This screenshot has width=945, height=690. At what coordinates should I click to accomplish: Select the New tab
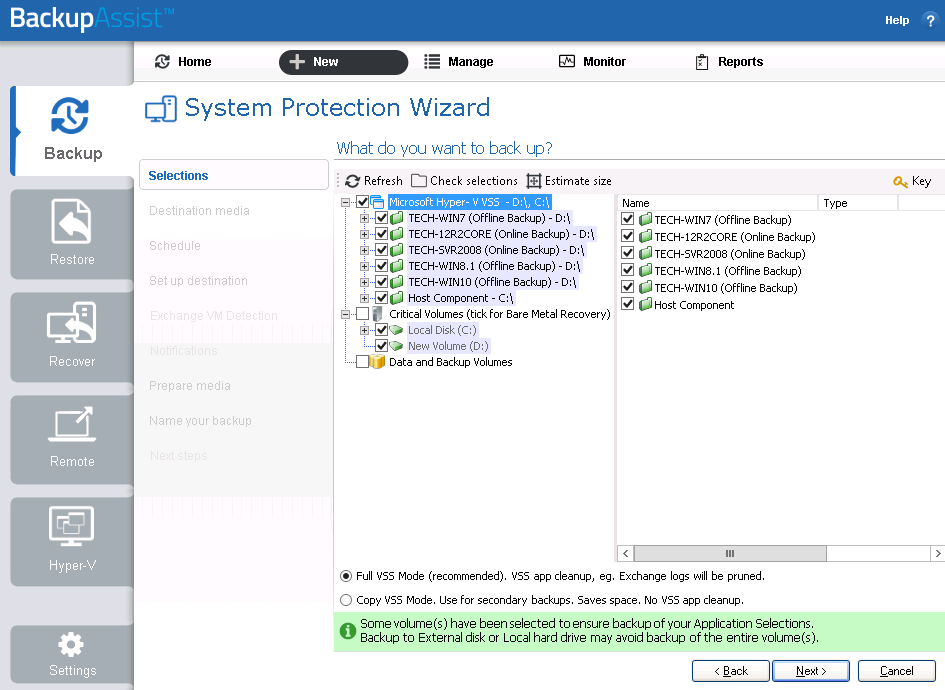[x=344, y=62]
